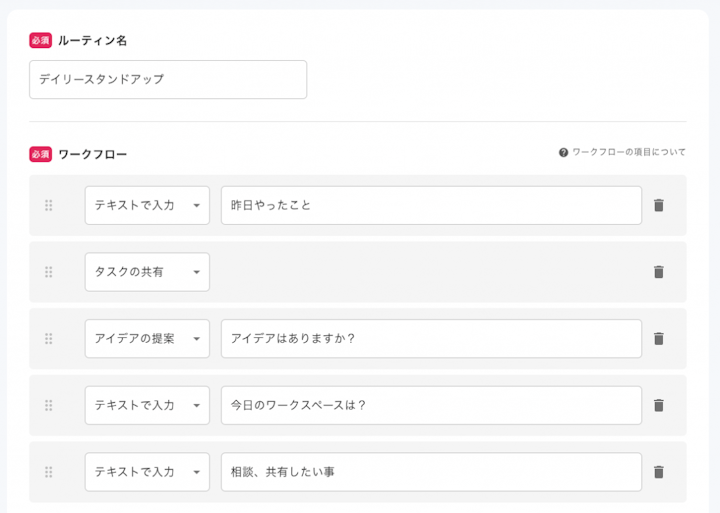The image size is (720, 513).
Task: Click the ルーティン名 input field
Action: coord(168,80)
